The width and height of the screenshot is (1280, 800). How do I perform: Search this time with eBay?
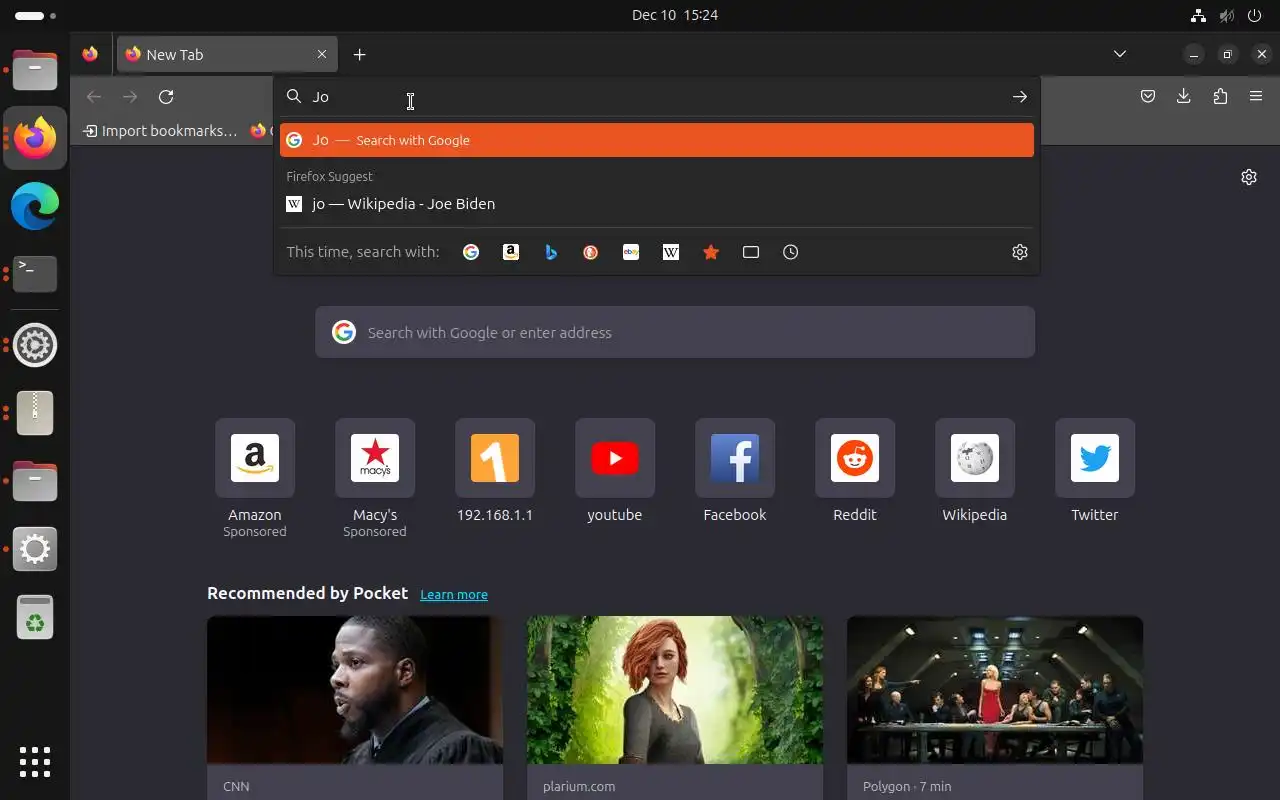tap(631, 252)
